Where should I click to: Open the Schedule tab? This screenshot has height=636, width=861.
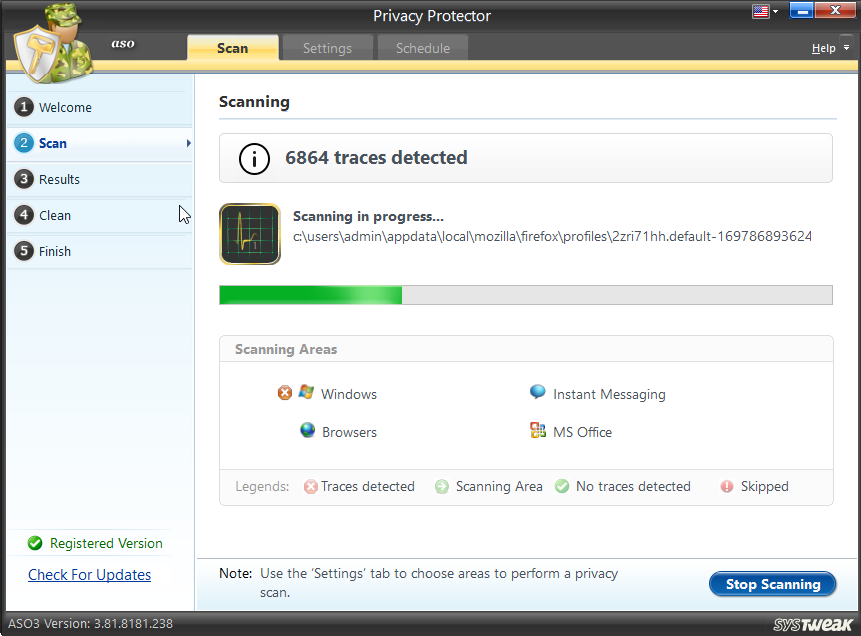point(421,47)
